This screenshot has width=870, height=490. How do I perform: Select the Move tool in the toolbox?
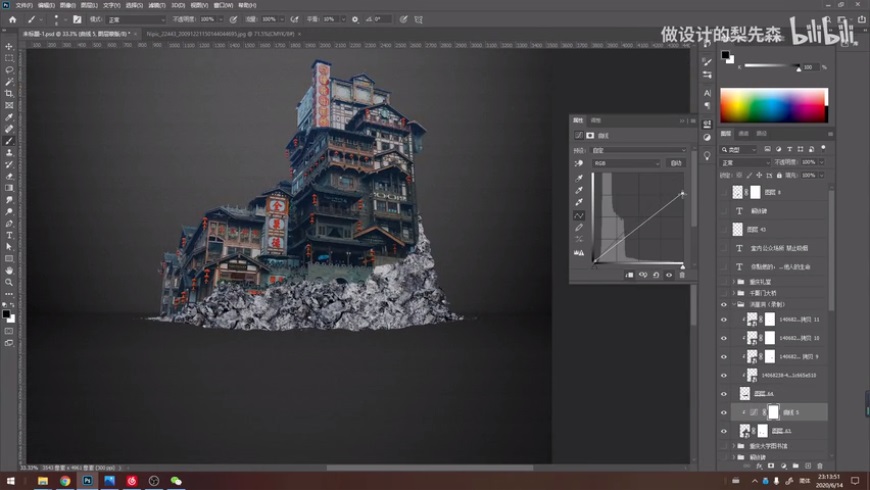tap(9, 47)
